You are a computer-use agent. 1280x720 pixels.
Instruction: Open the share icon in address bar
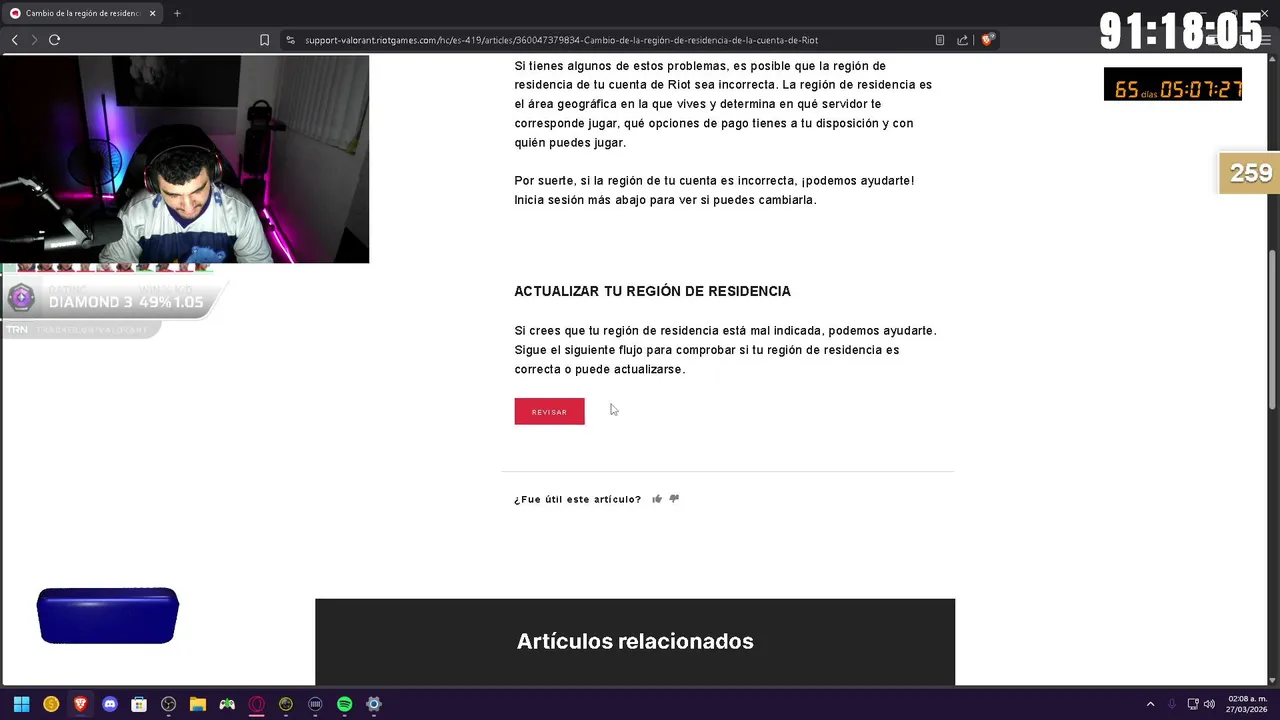coord(962,40)
